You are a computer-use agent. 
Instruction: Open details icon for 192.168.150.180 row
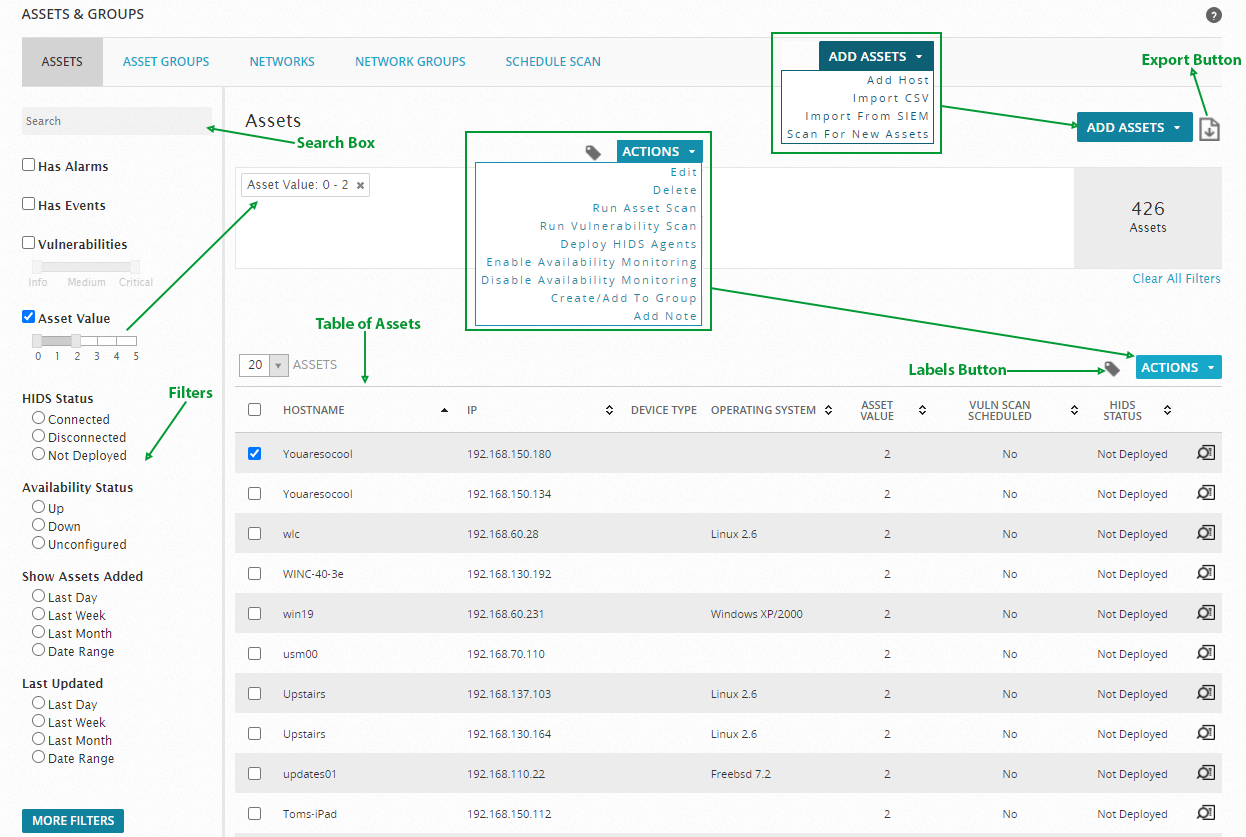coord(1206,453)
